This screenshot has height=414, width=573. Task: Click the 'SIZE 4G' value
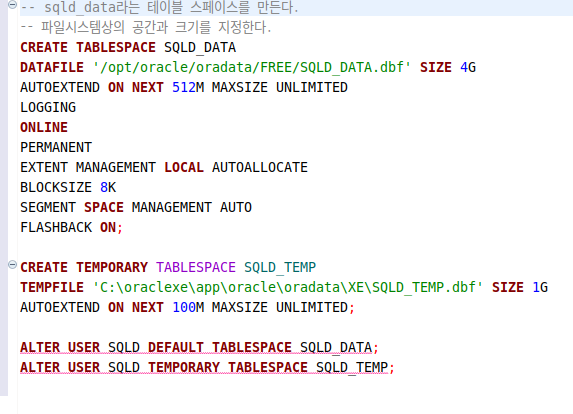point(448,68)
